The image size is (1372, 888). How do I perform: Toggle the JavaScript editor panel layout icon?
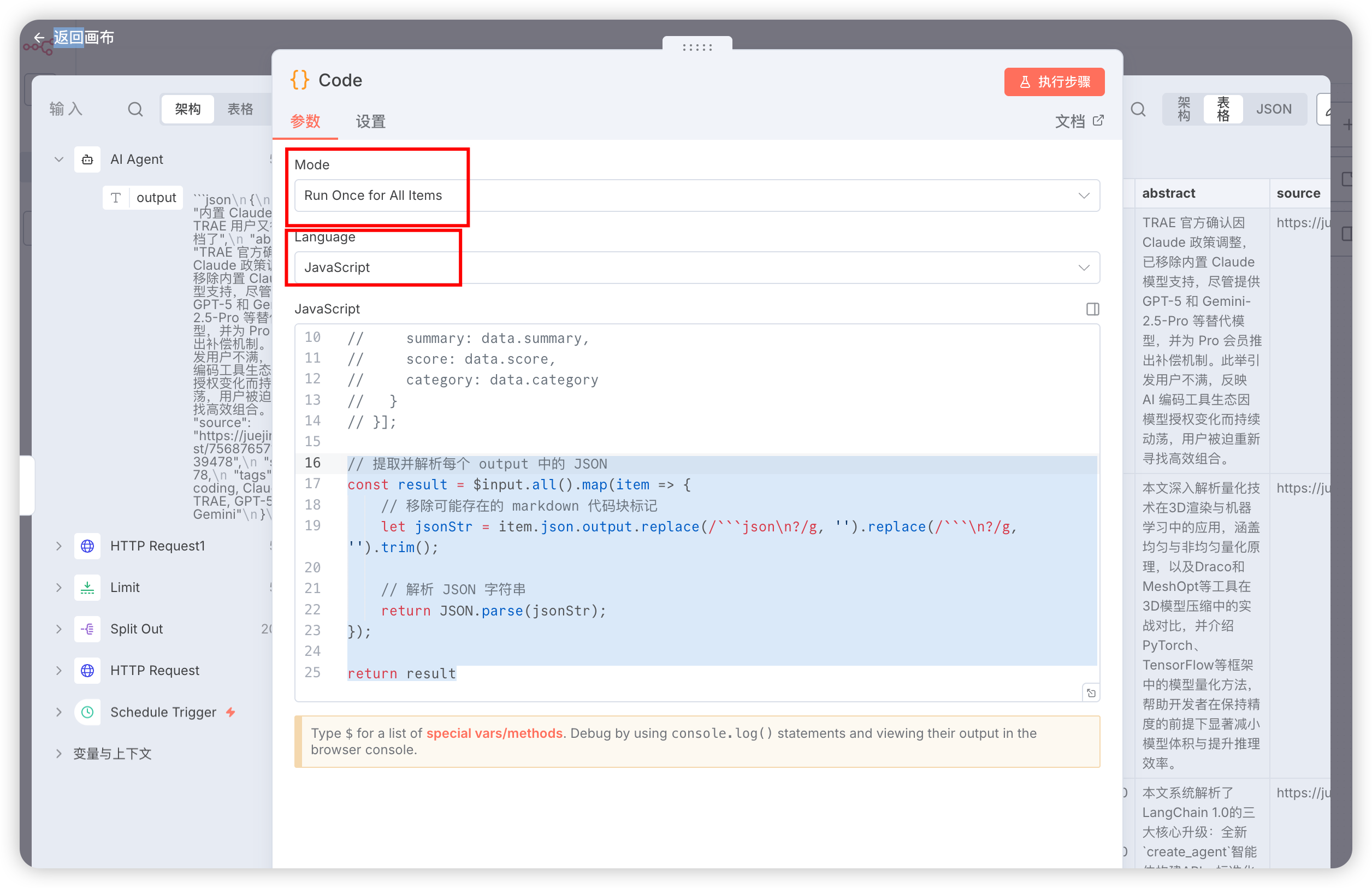tap(1092, 309)
